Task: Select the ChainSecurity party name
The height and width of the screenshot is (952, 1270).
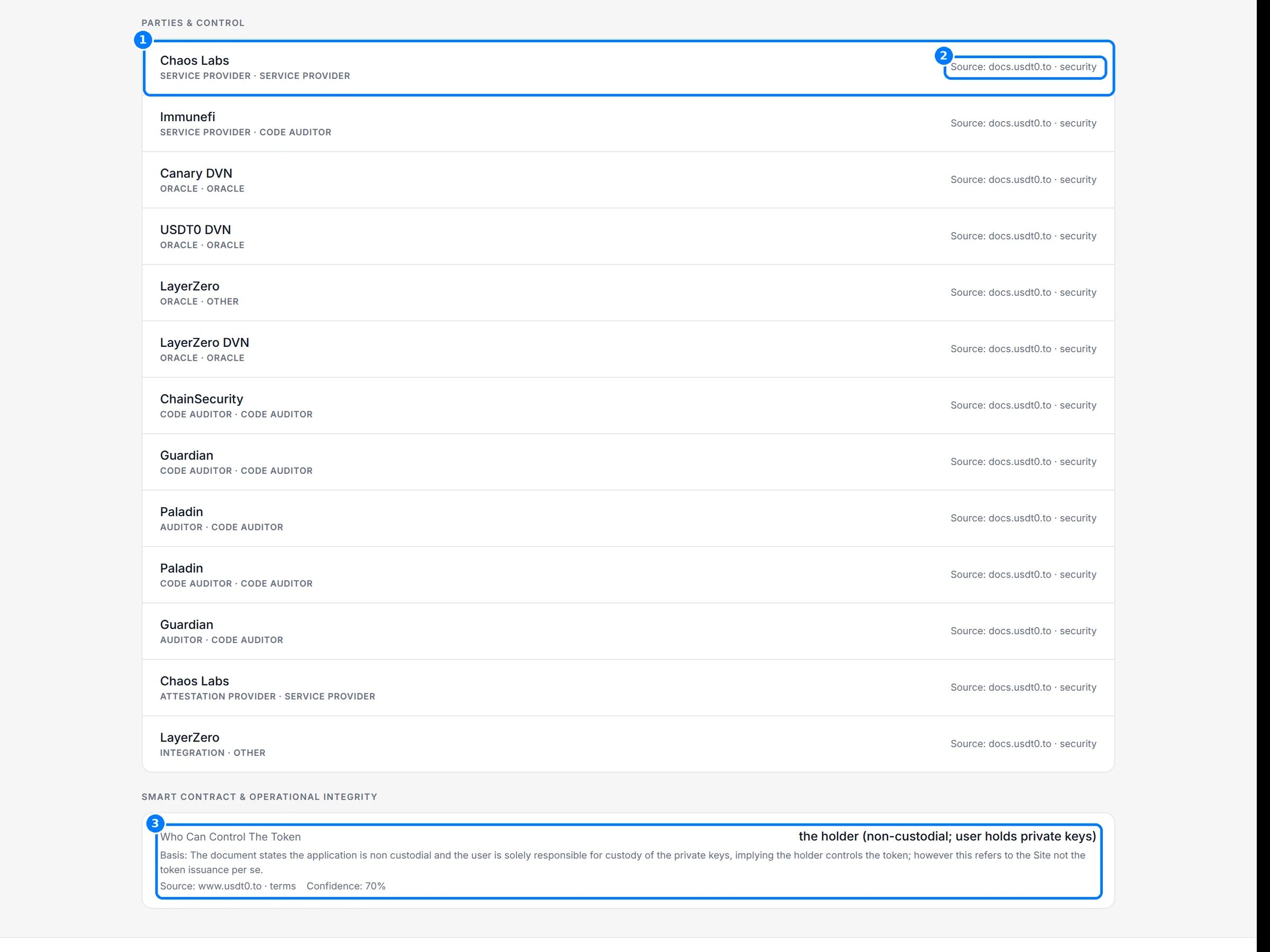Action: [x=202, y=399]
